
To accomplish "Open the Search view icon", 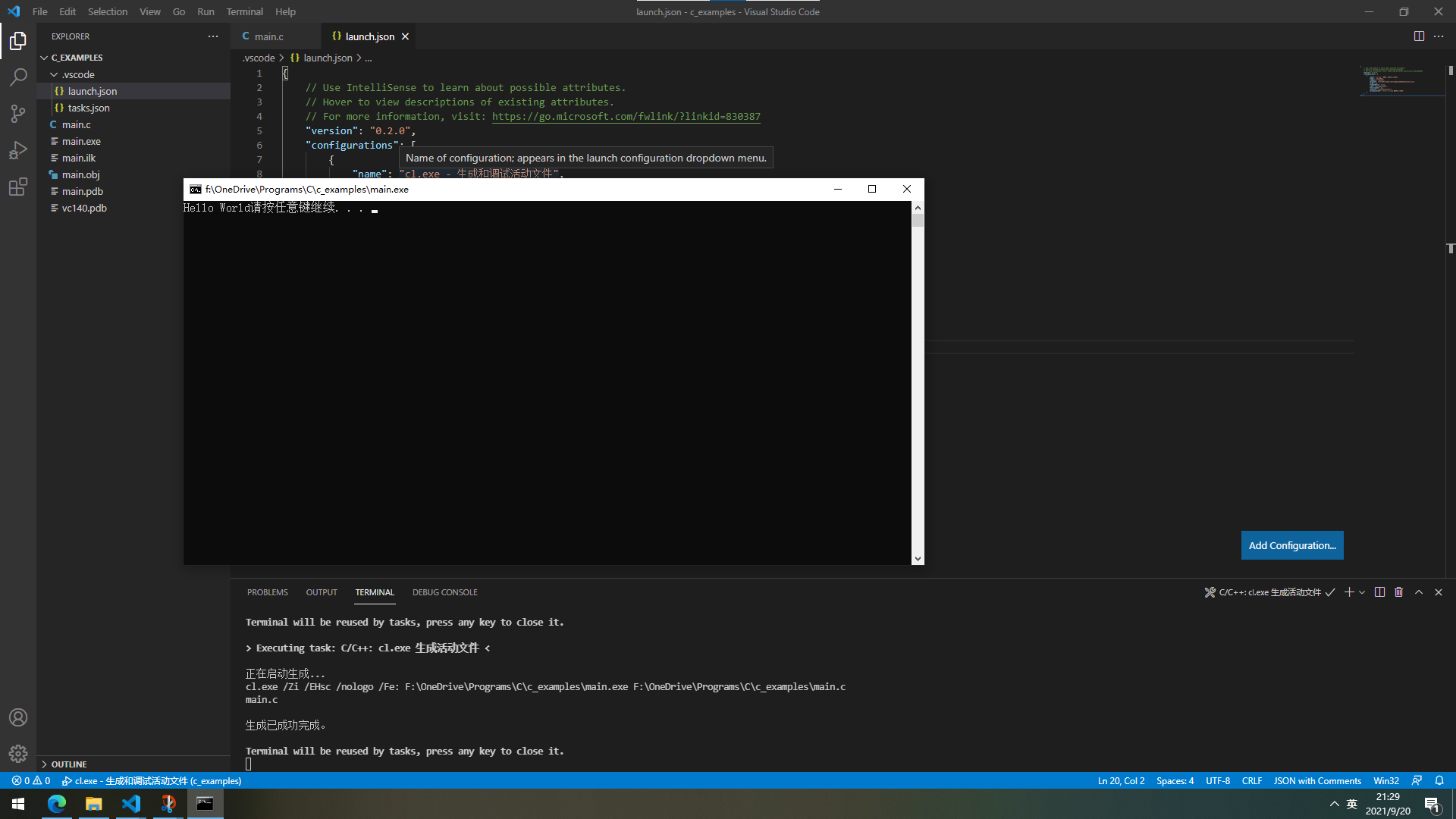I will [x=18, y=77].
